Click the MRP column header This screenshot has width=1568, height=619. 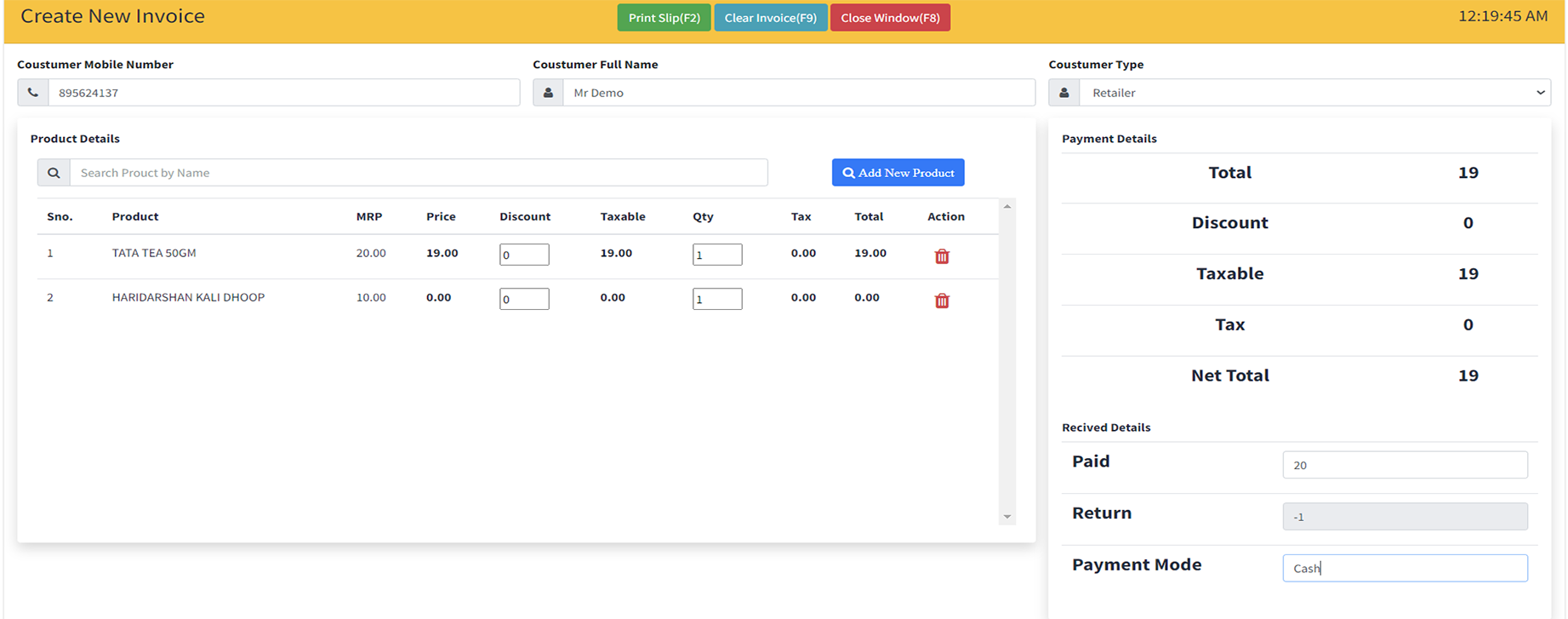point(369,216)
